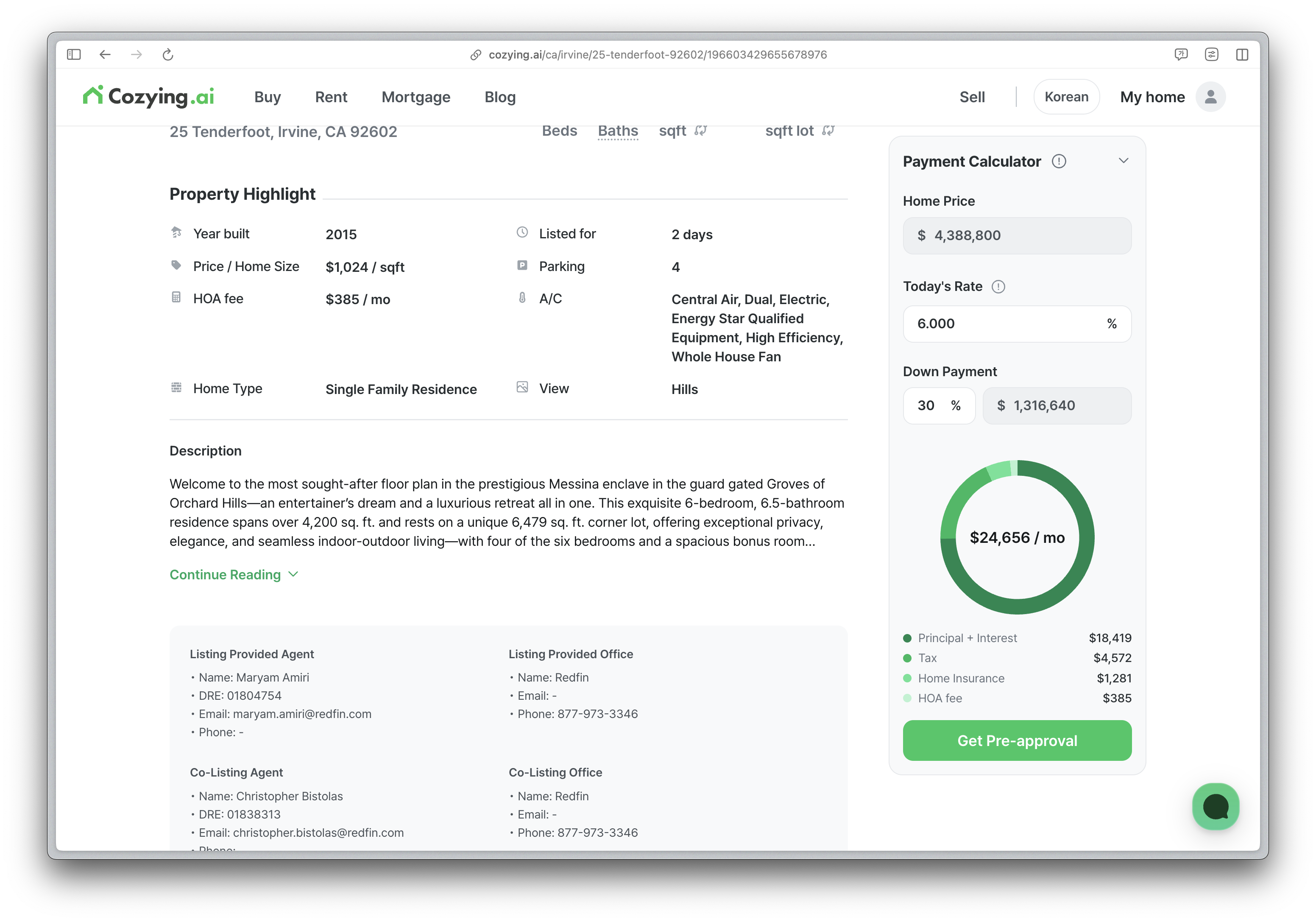Click Listing Office phone 877-973-3346

pyautogui.click(x=597, y=714)
